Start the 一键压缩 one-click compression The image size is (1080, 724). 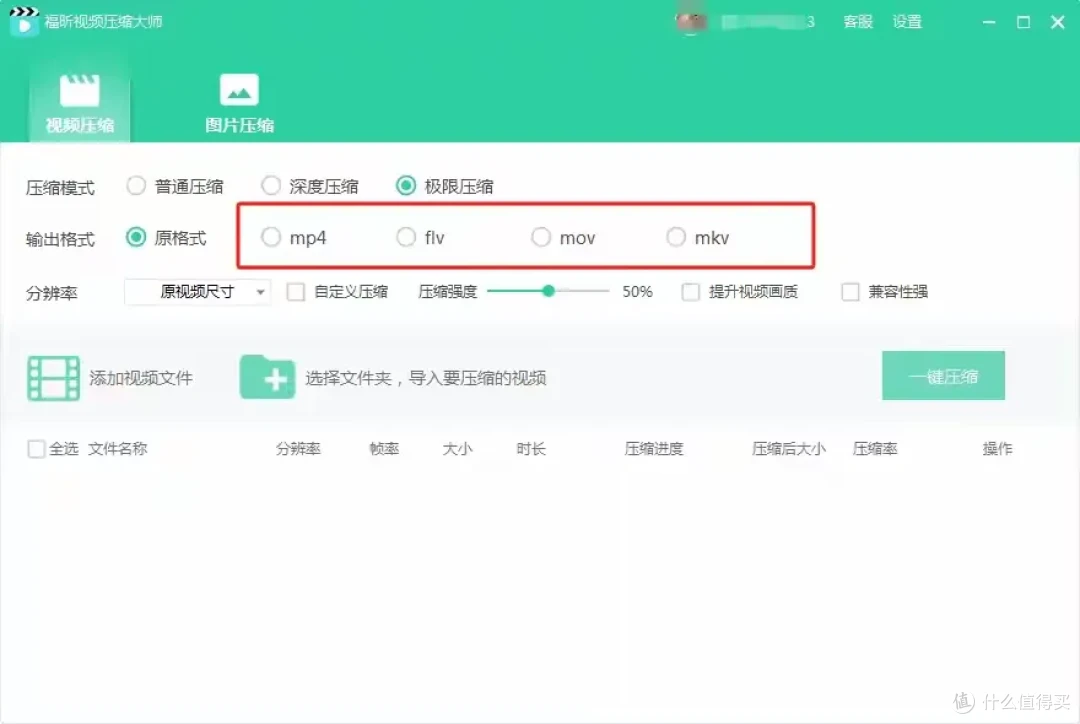coord(943,376)
